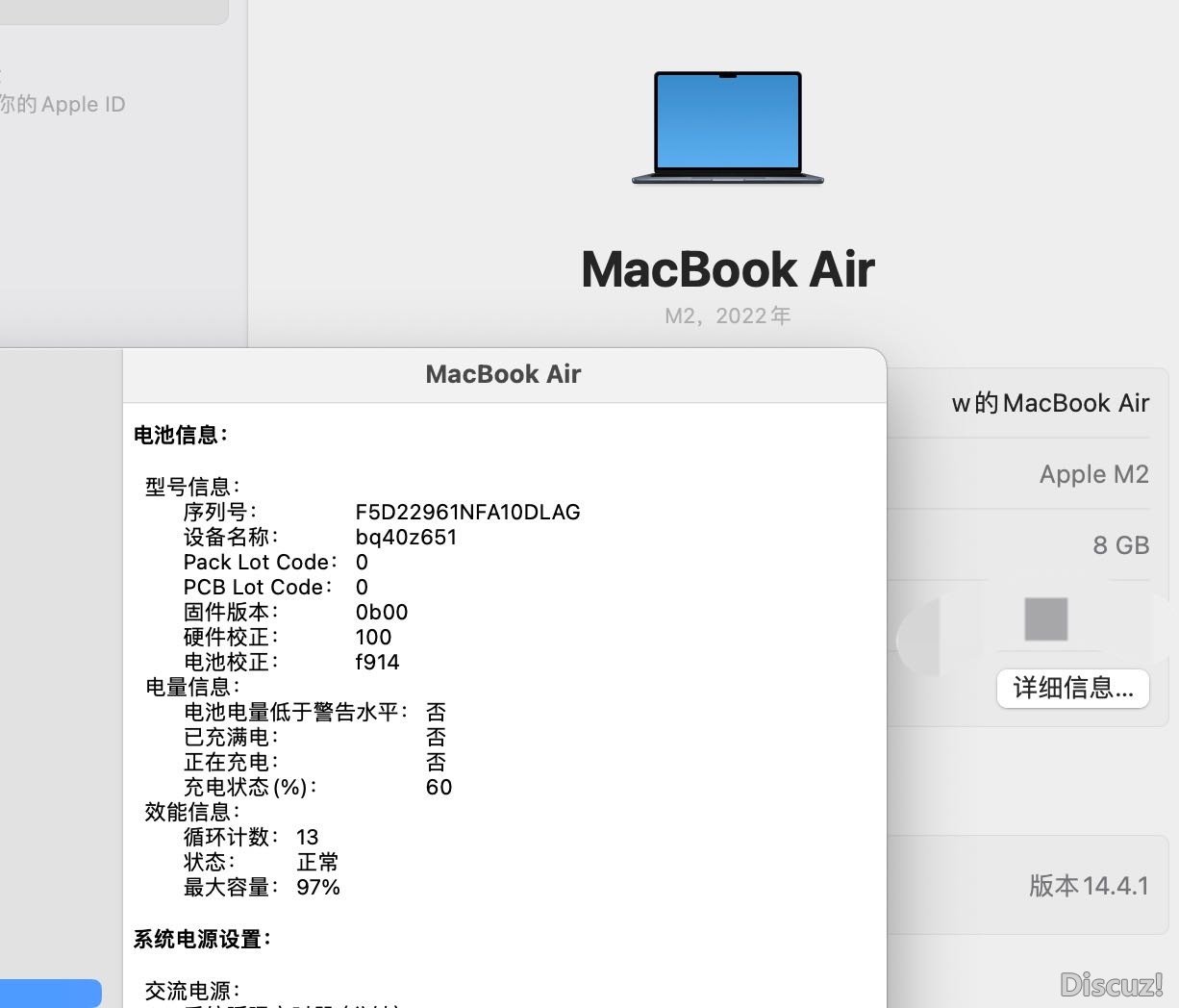This screenshot has width=1179, height=1008.
Task: Click the '设备名称:' label
Action: pos(232,537)
